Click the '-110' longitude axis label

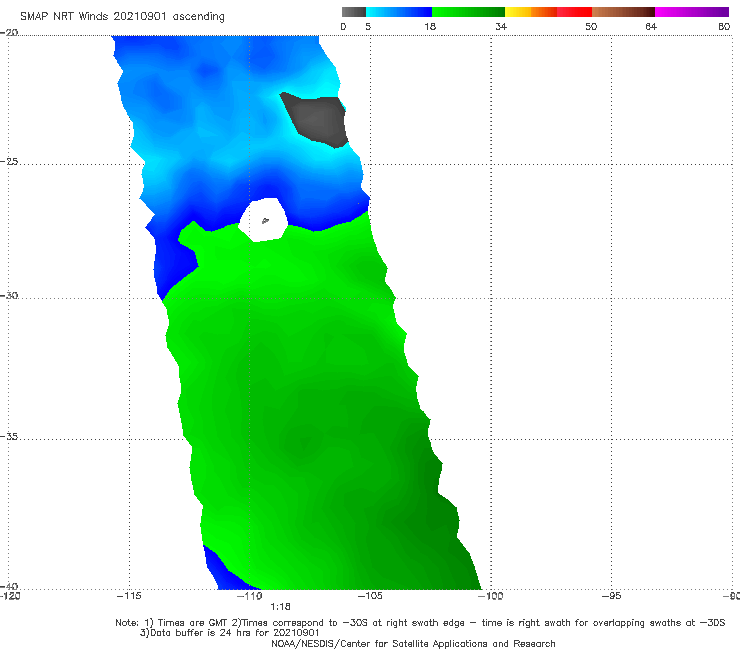click(x=250, y=596)
